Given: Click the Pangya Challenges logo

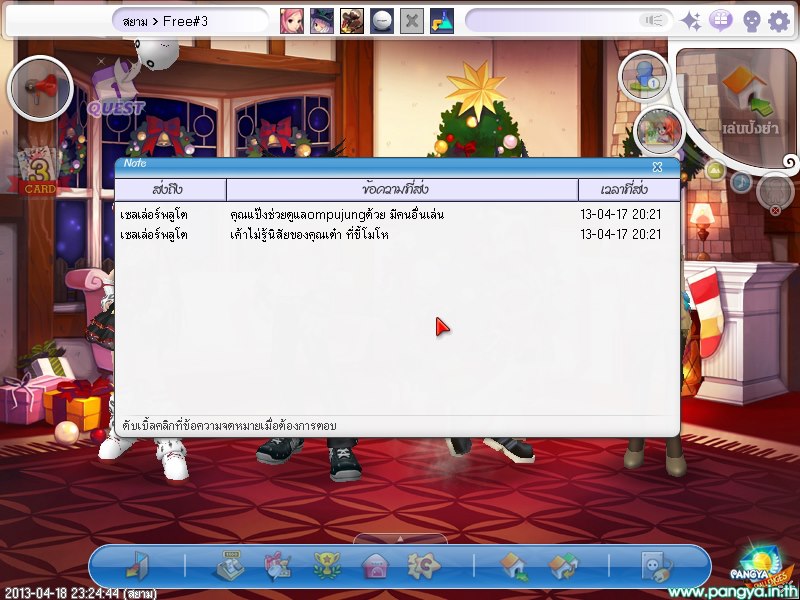Looking at the screenshot, I should click(x=763, y=567).
